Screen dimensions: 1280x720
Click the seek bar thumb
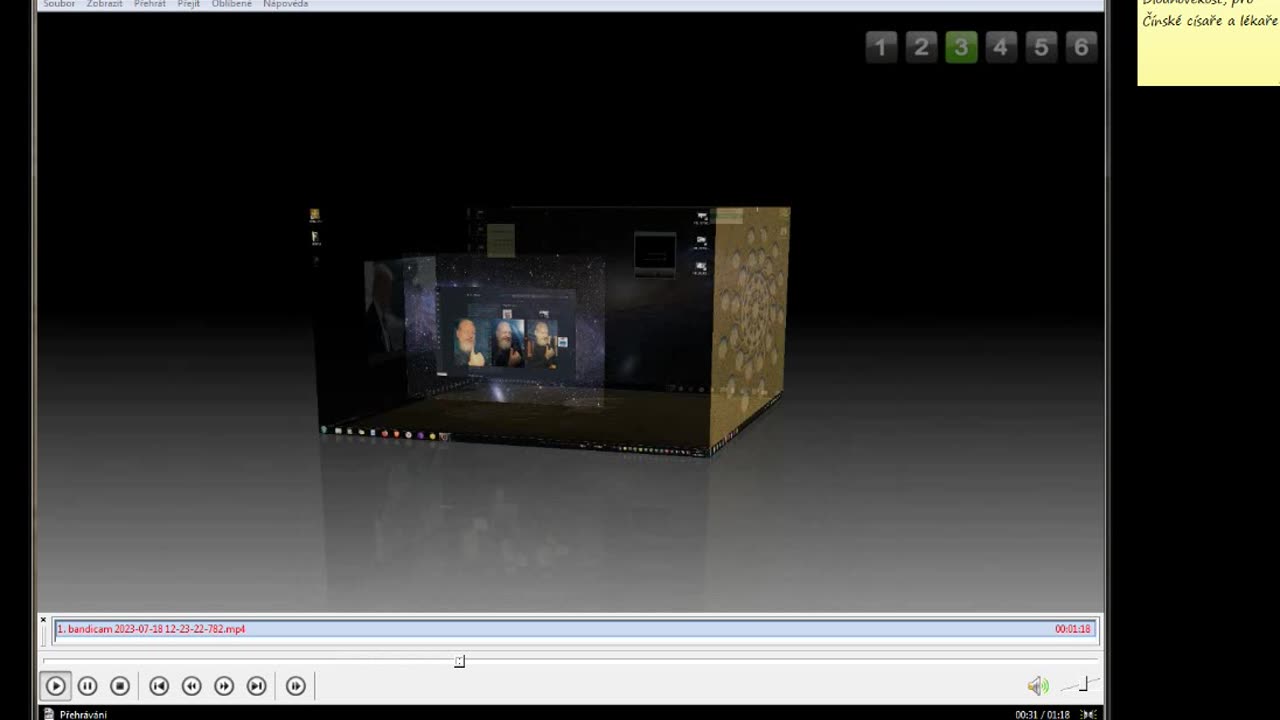(460, 661)
